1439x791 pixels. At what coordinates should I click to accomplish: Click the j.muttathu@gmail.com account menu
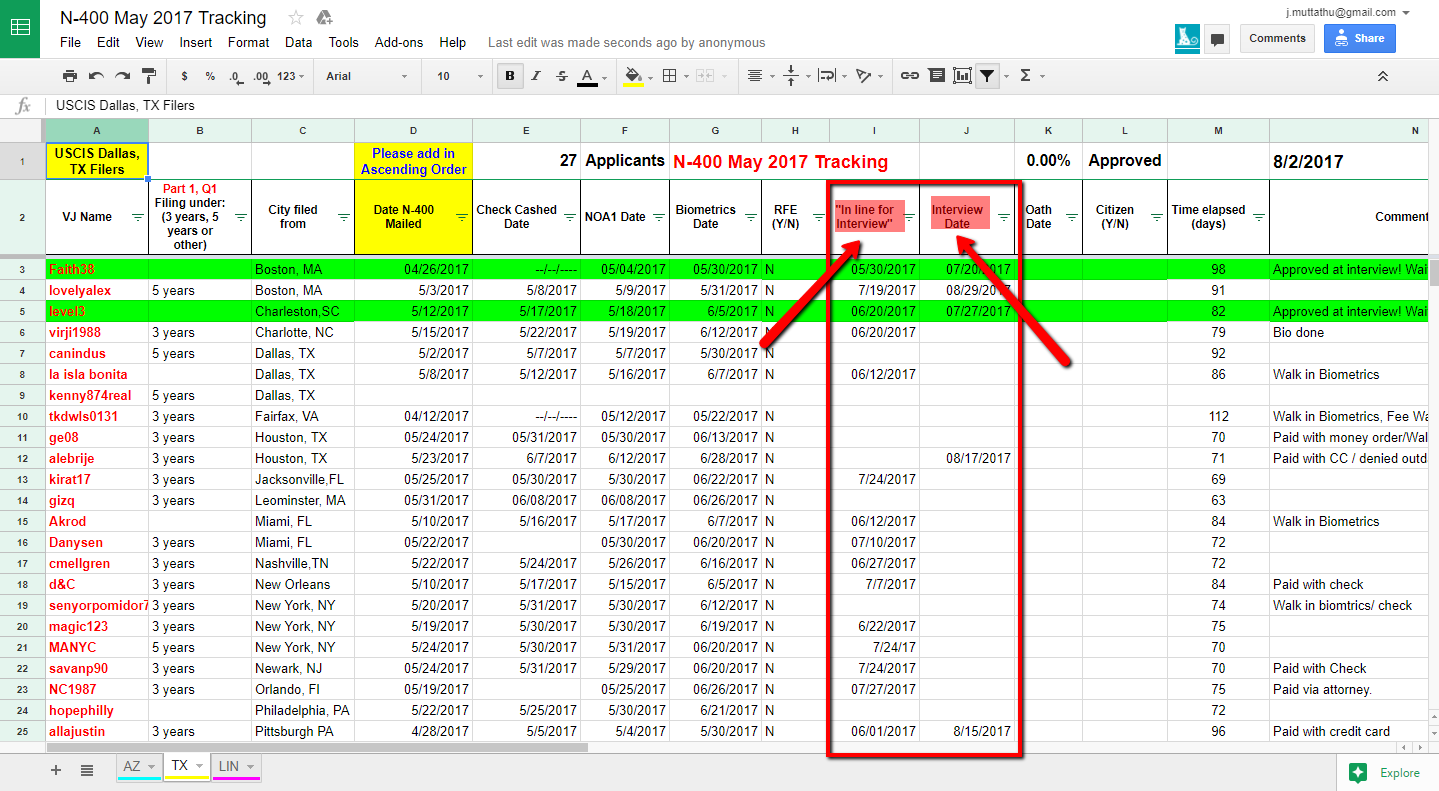[x=1349, y=12]
